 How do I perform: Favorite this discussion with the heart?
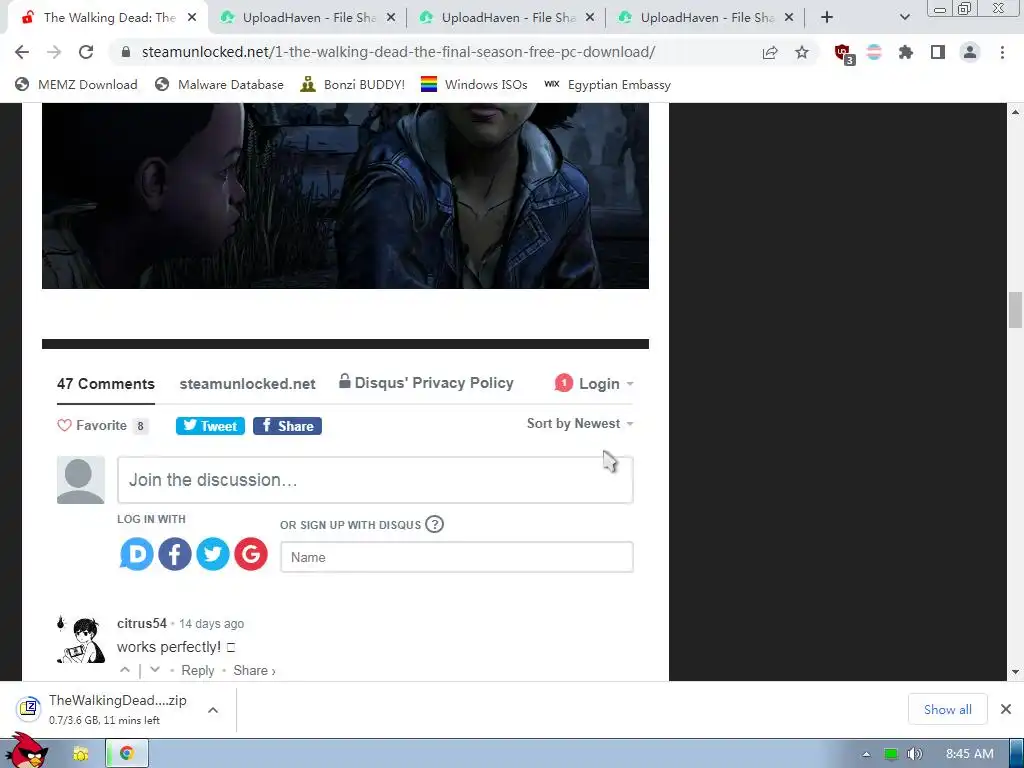[x=103, y=426]
